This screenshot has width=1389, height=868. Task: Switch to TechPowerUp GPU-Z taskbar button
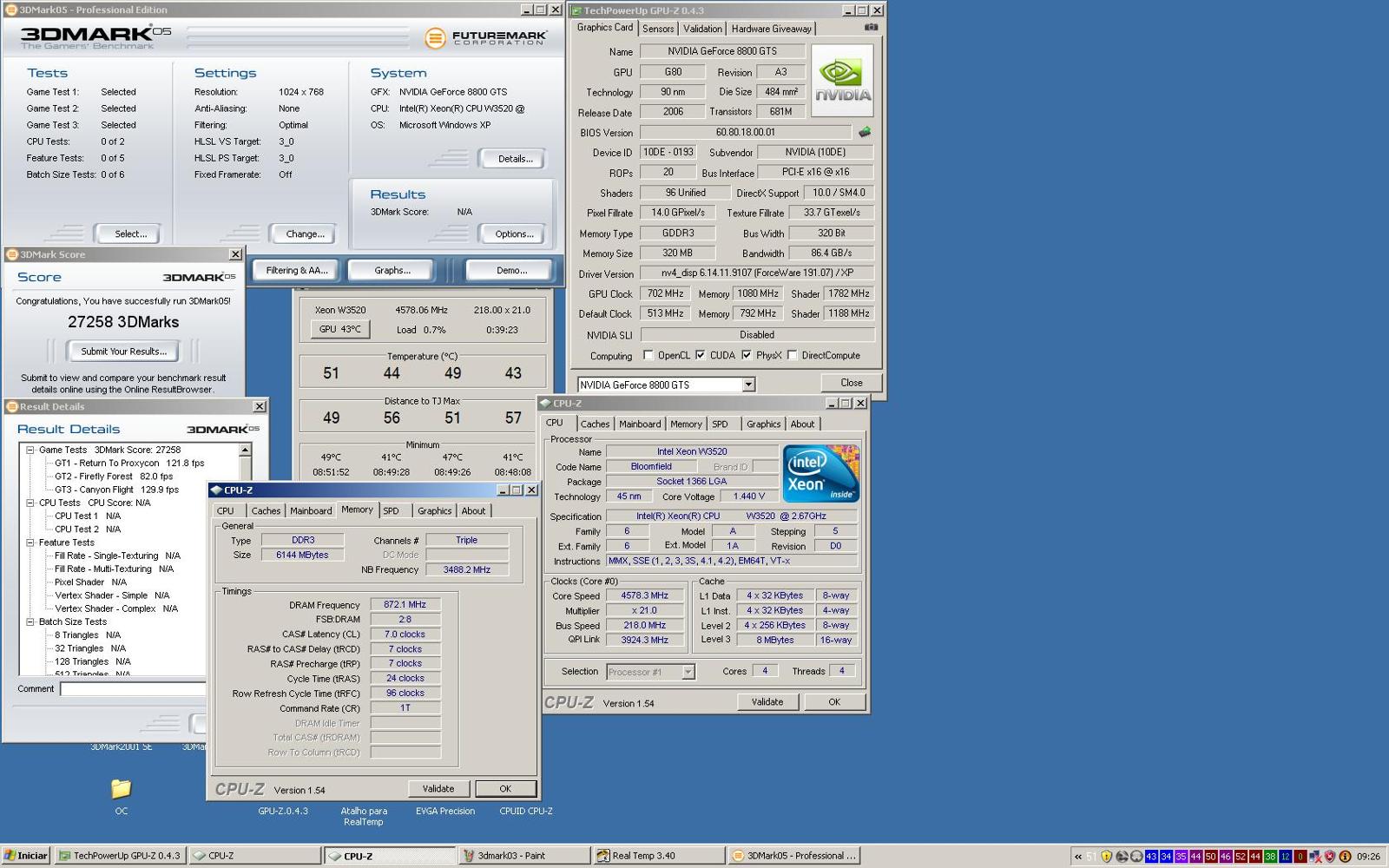click(x=120, y=855)
